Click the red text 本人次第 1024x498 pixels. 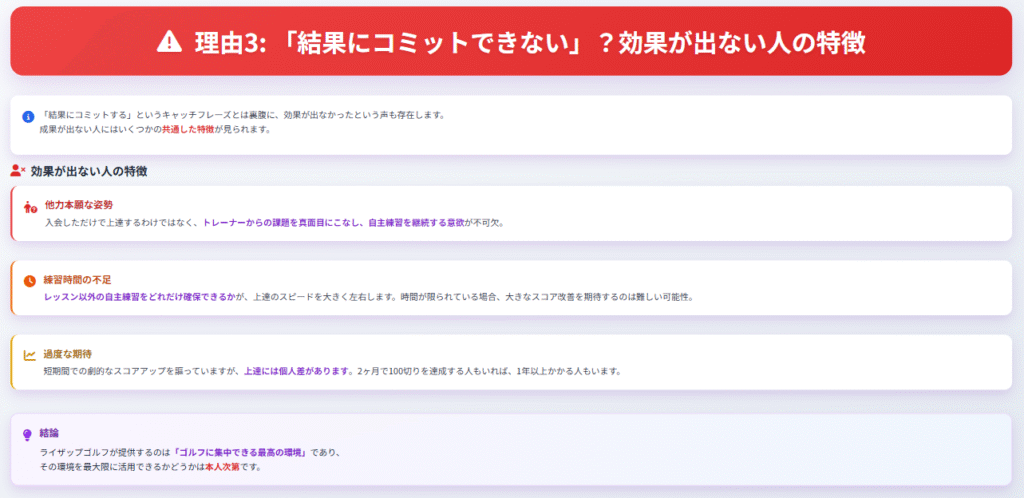(x=222, y=467)
